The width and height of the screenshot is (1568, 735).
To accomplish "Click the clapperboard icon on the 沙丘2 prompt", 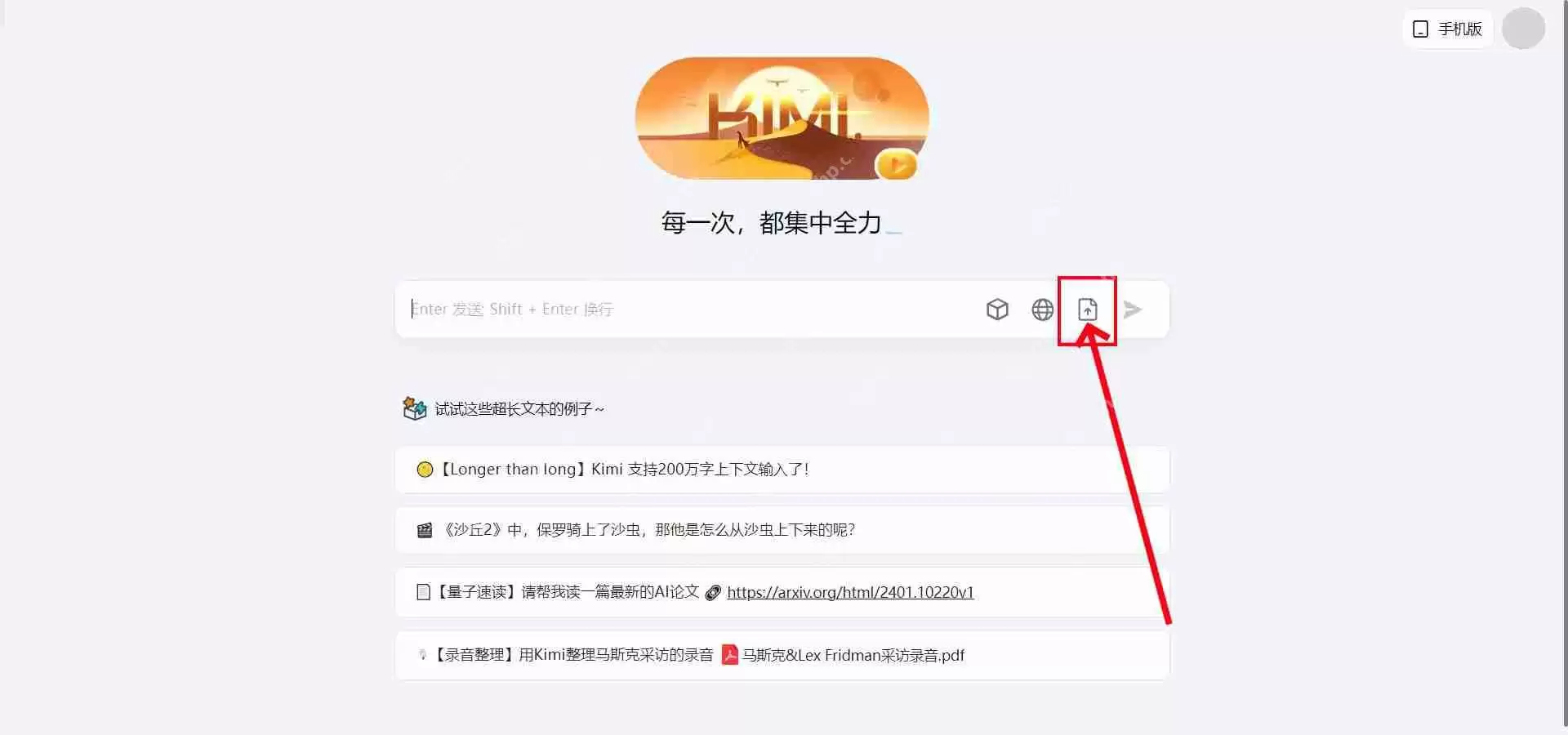I will click(x=424, y=529).
